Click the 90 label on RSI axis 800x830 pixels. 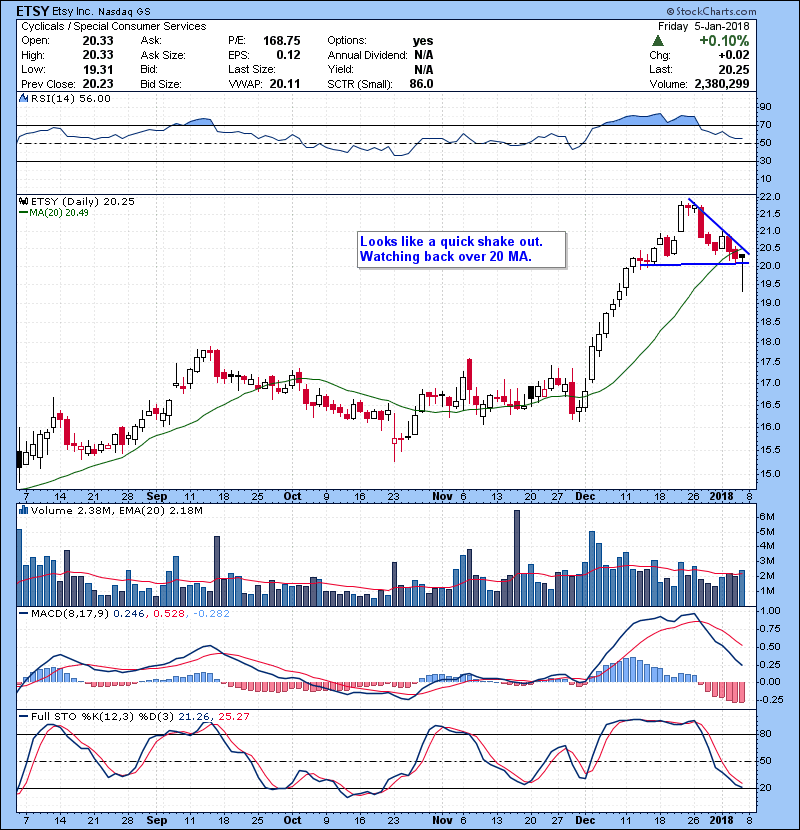[x=766, y=107]
